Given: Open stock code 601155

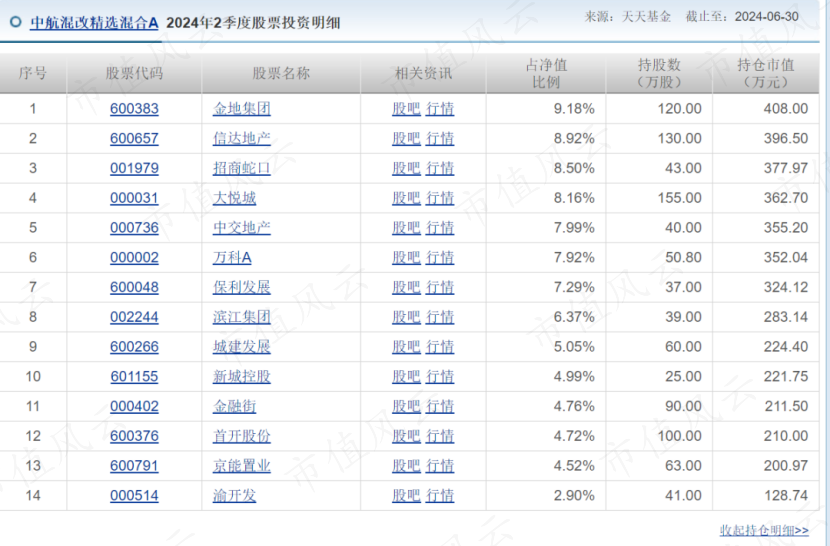Looking at the screenshot, I should (134, 376).
